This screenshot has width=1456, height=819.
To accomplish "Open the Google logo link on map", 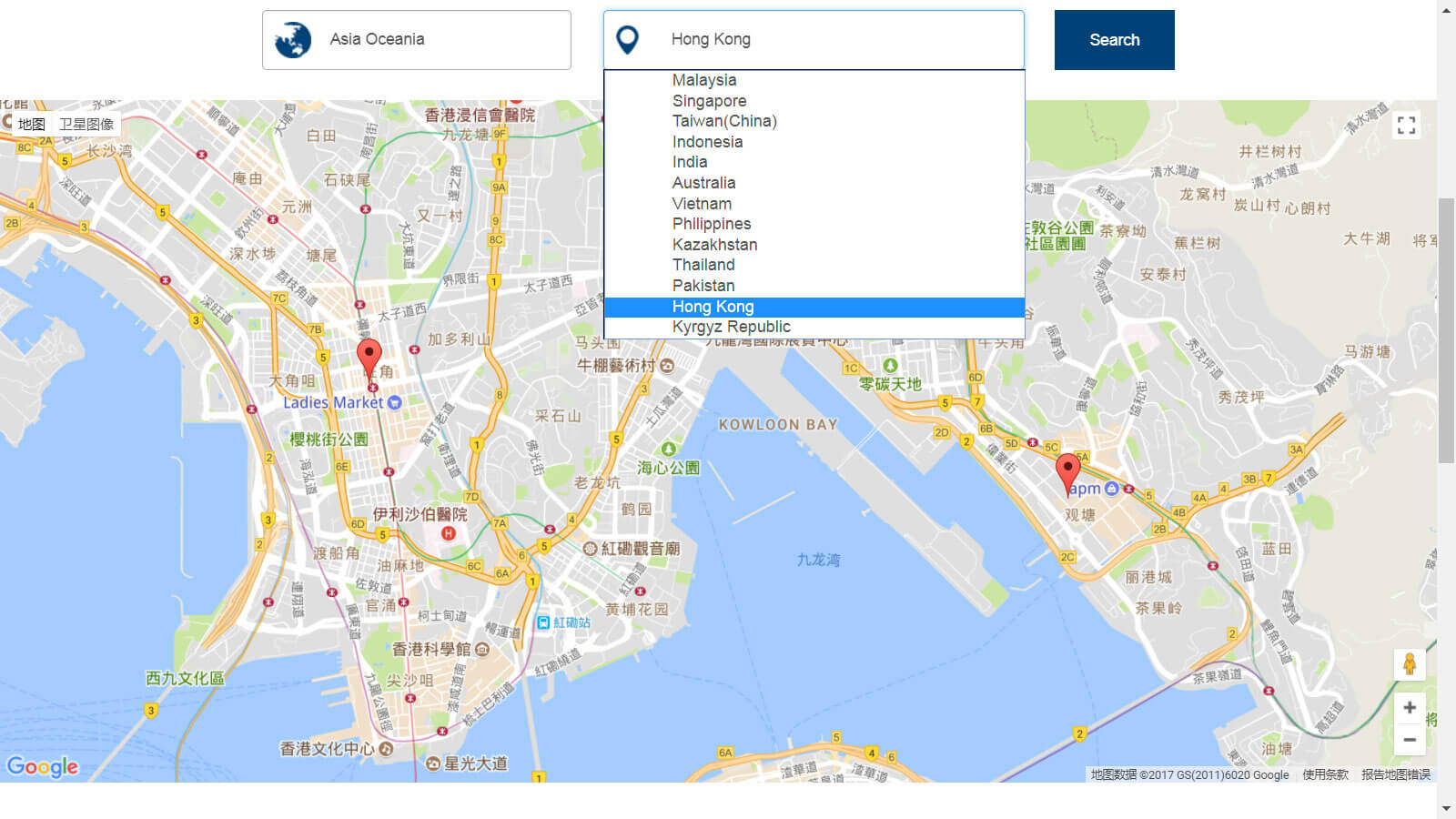I will click(x=43, y=766).
